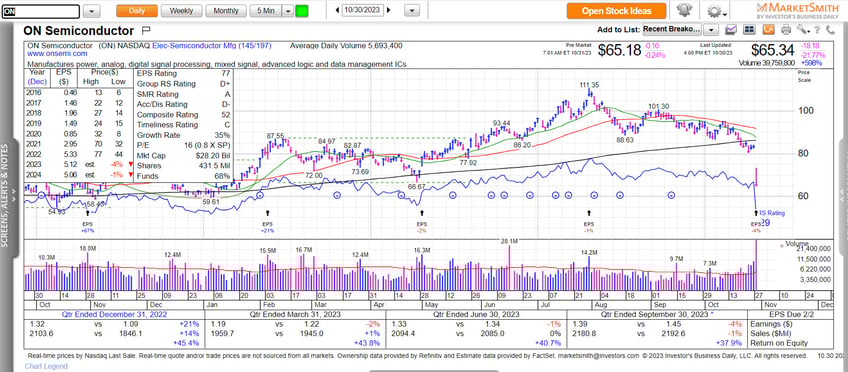Click the Return on Equity label
The image size is (848, 372).
point(779,342)
